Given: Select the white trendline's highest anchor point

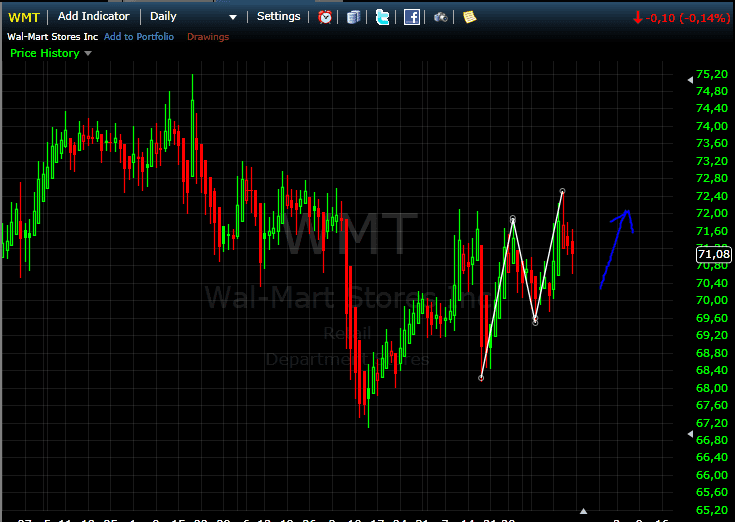Looking at the screenshot, I should click(562, 191).
